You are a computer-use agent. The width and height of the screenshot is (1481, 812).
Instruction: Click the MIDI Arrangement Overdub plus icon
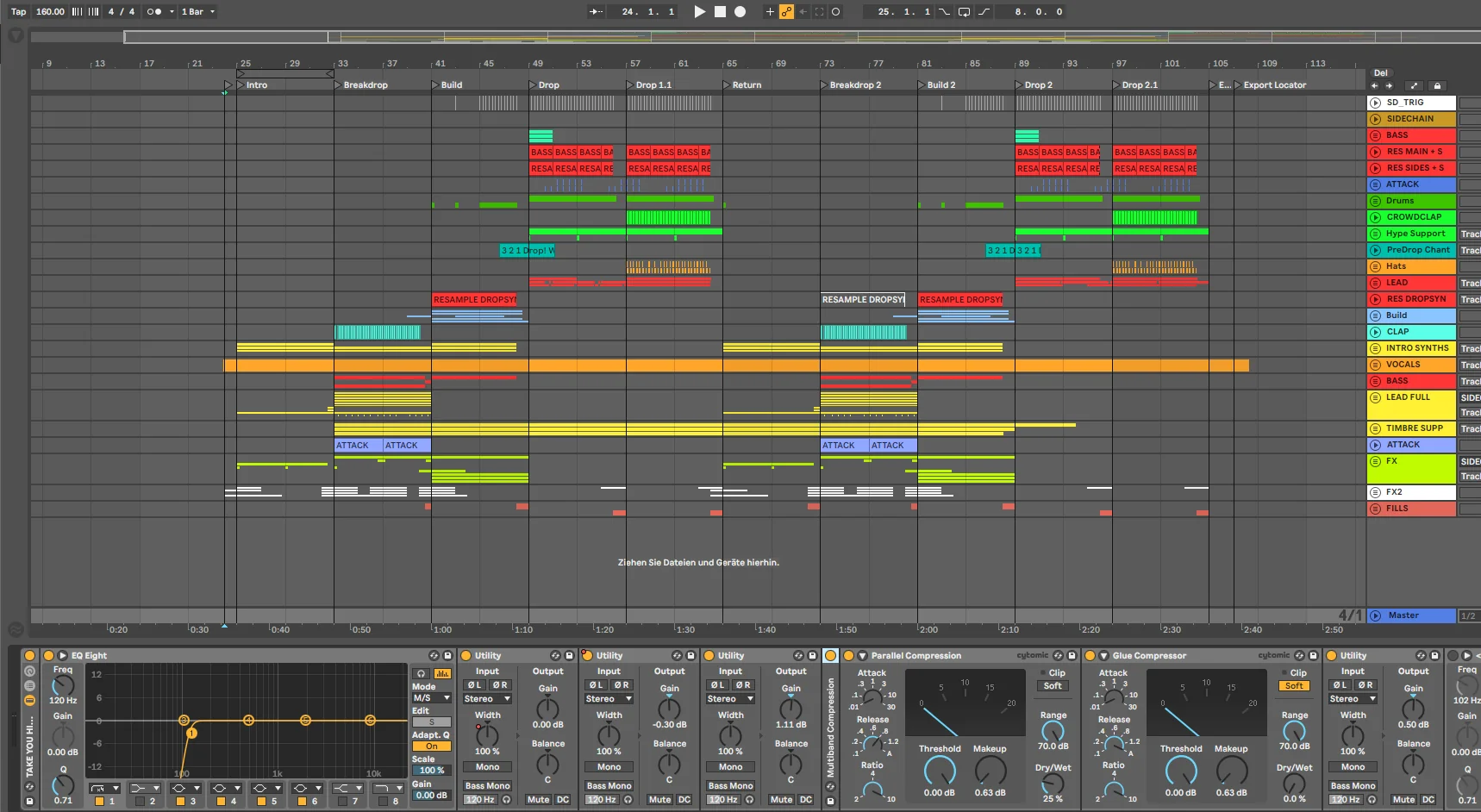point(770,11)
